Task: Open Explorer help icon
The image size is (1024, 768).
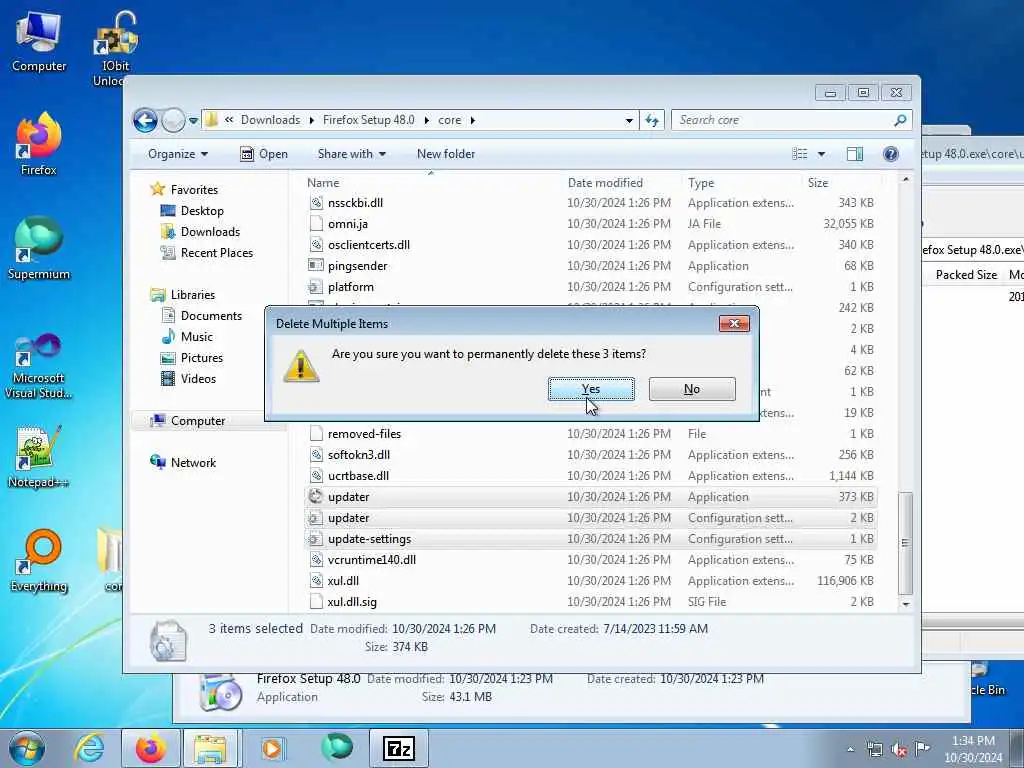Action: [x=891, y=154]
